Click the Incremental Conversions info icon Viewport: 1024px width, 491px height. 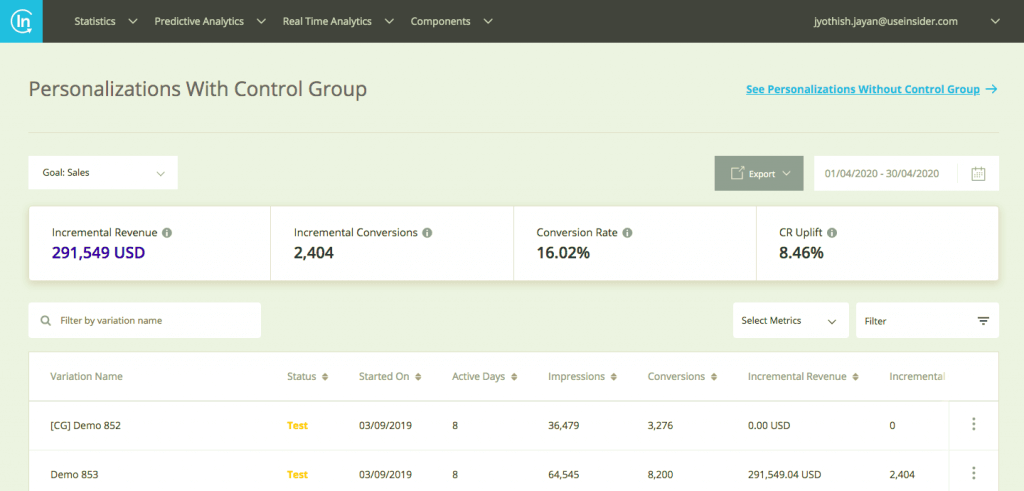pos(427,233)
